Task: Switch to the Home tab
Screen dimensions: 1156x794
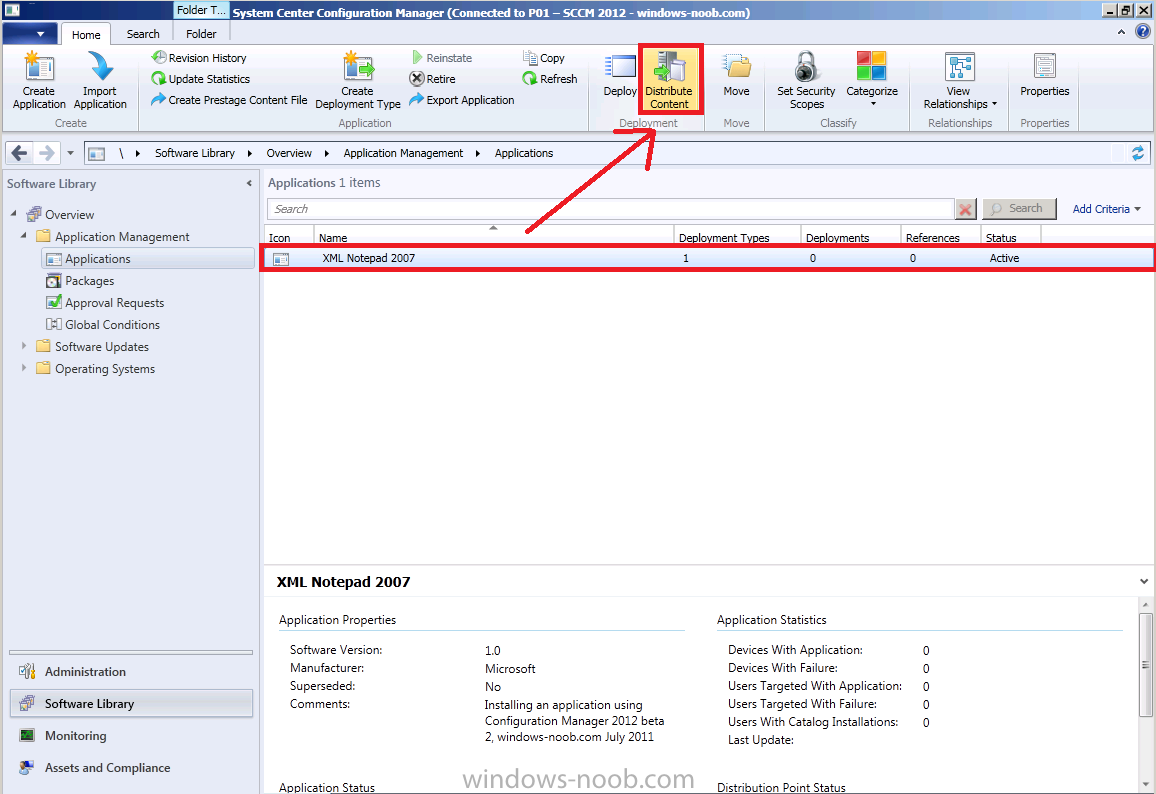Action: point(86,35)
